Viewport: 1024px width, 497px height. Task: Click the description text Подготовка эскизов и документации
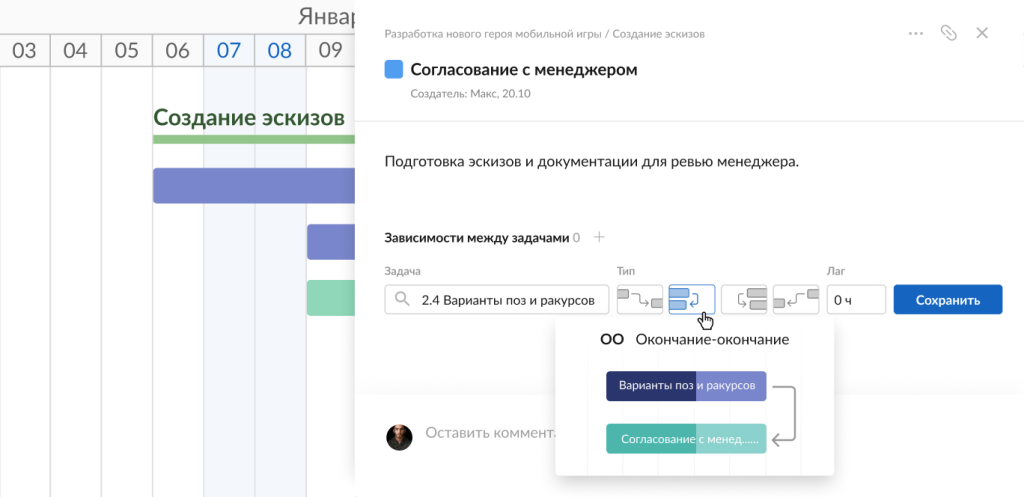(x=592, y=162)
